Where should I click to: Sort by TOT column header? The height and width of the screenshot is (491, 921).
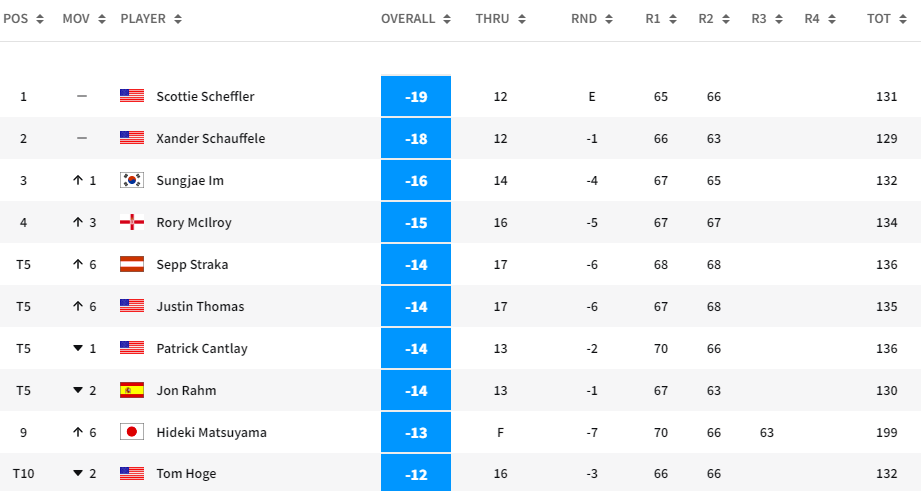point(886,19)
